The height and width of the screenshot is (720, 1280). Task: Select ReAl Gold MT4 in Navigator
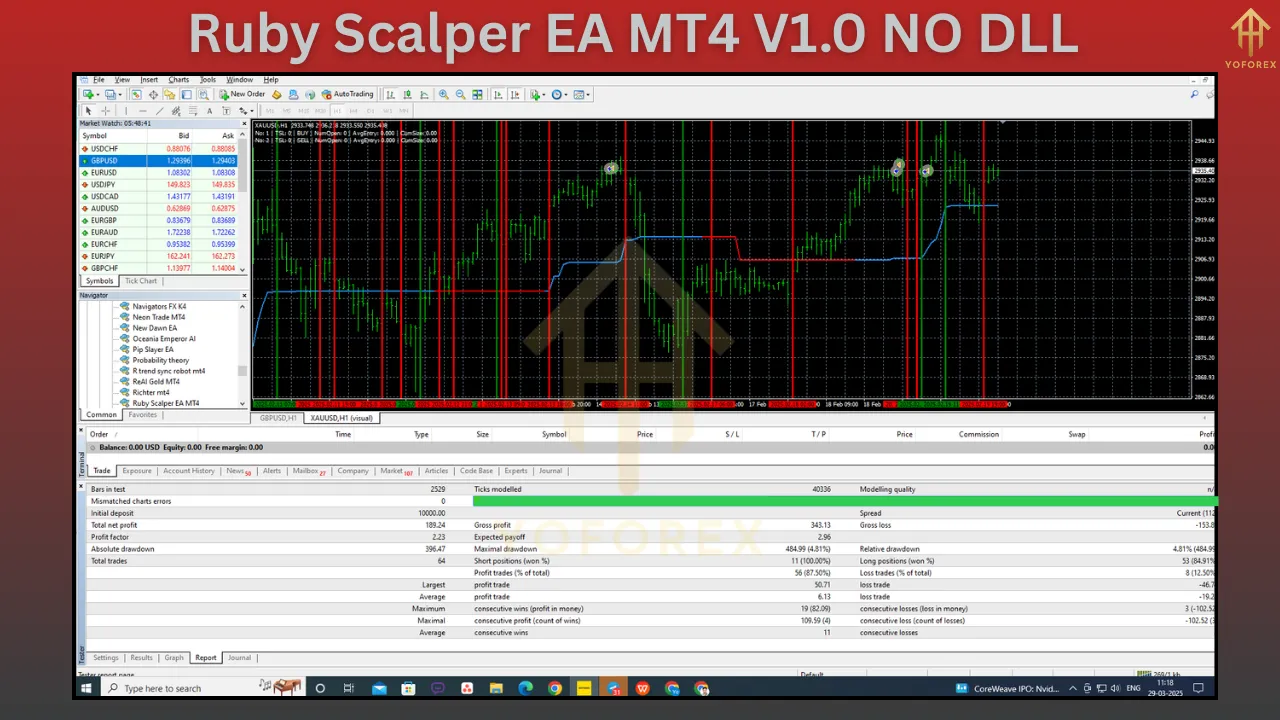pos(156,381)
